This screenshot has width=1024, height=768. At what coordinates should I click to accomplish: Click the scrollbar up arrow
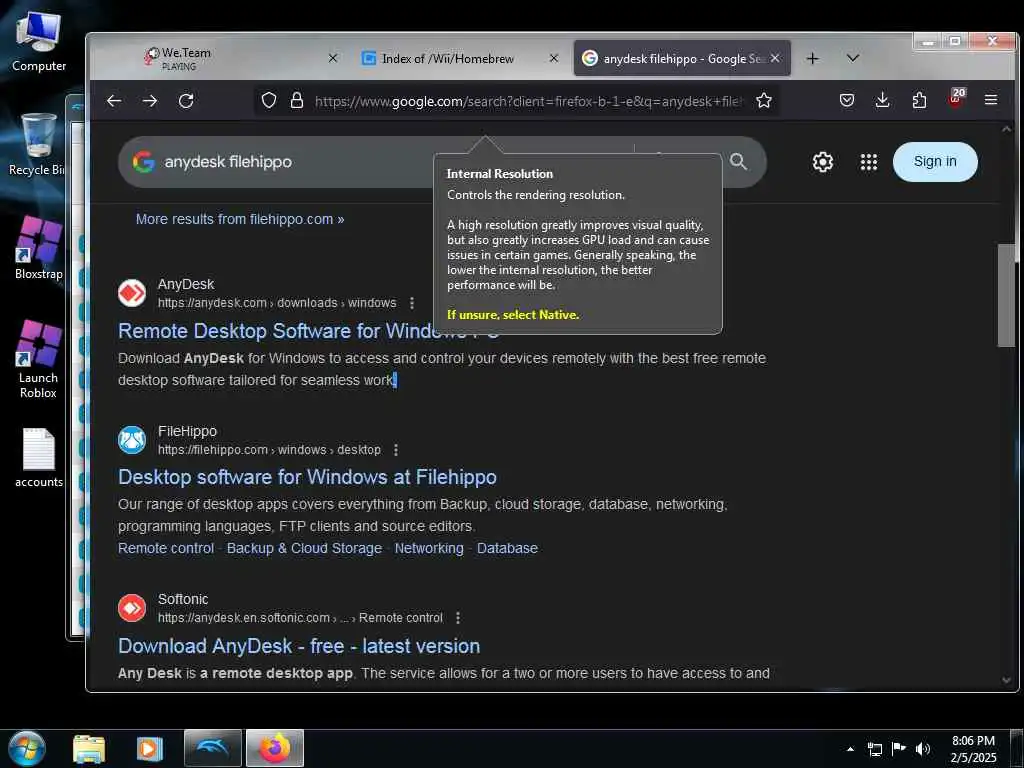[1006, 130]
